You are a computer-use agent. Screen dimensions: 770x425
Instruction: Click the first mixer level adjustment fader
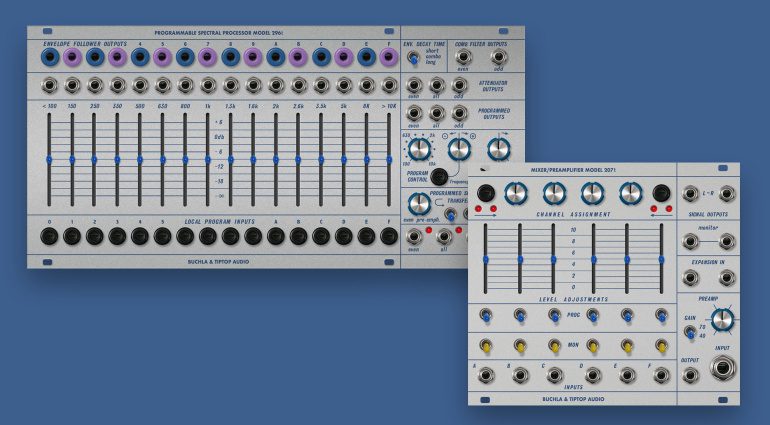pyautogui.click(x=485, y=259)
